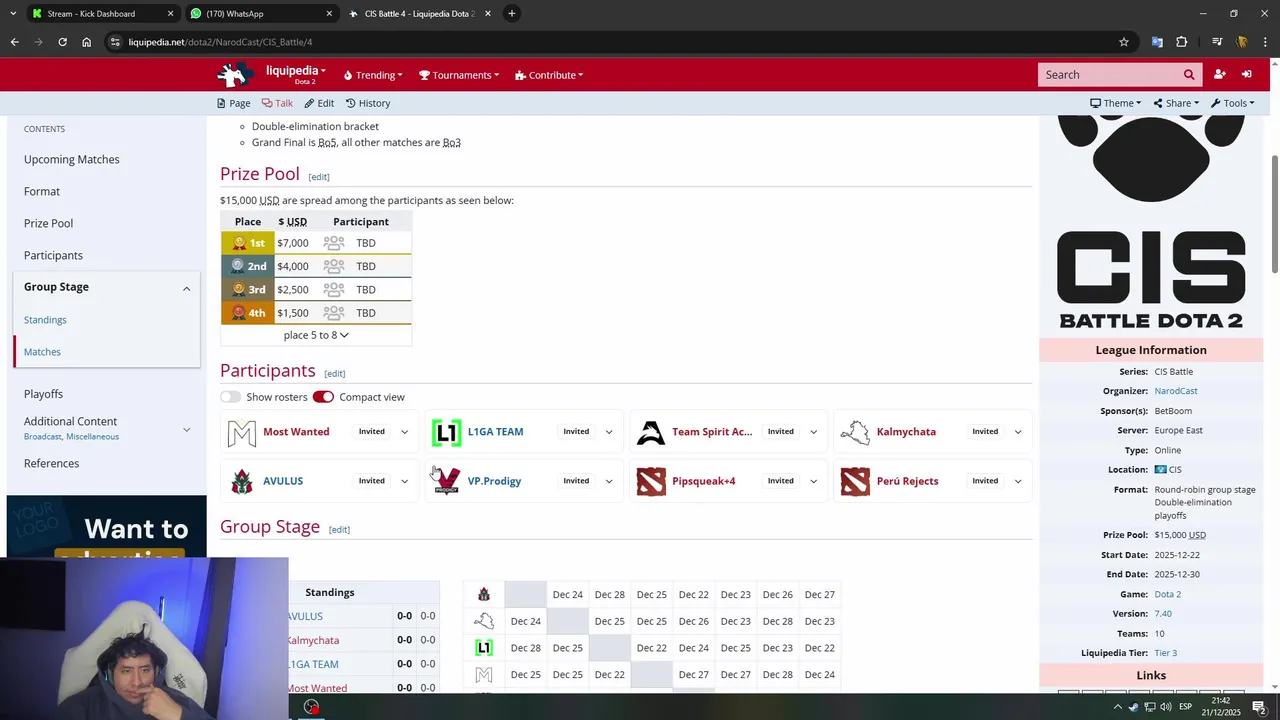1280x720 pixels.
Task: Click the search magnifier icon
Action: tap(1189, 75)
